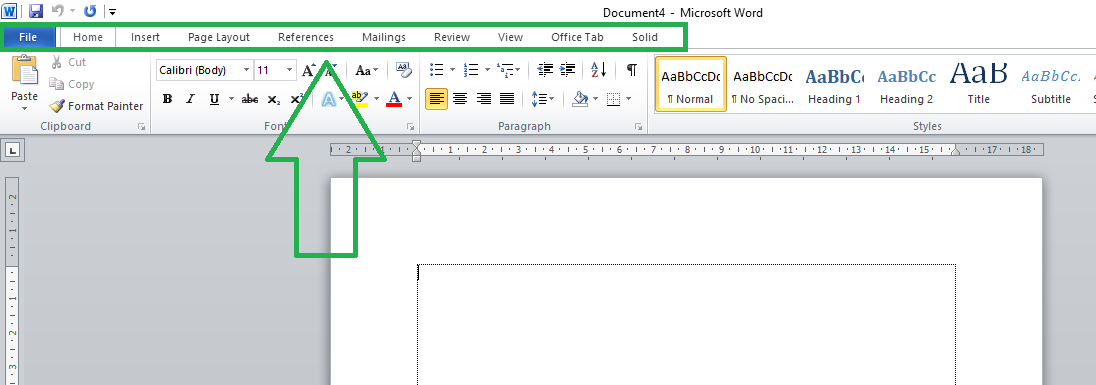The image size is (1096, 385).
Task: Apply the Heading 1 style
Action: coord(835,84)
